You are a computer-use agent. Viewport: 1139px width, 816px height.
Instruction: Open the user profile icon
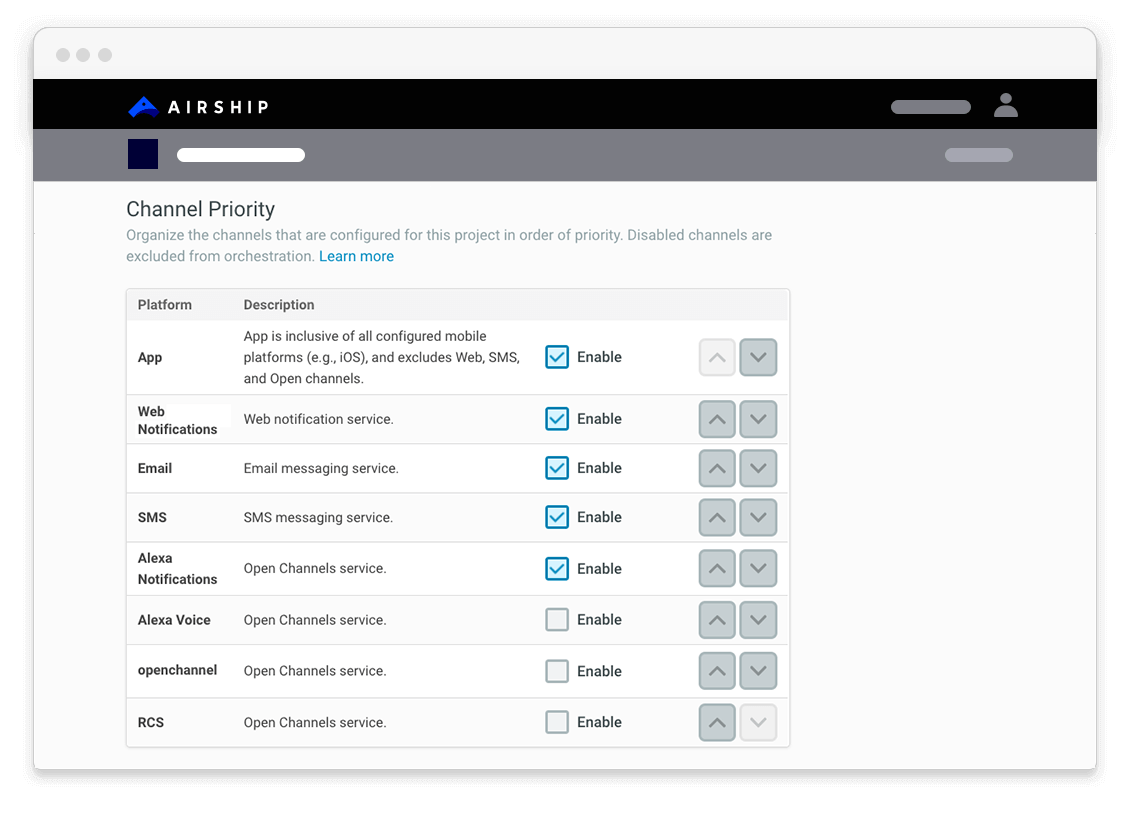point(1005,106)
